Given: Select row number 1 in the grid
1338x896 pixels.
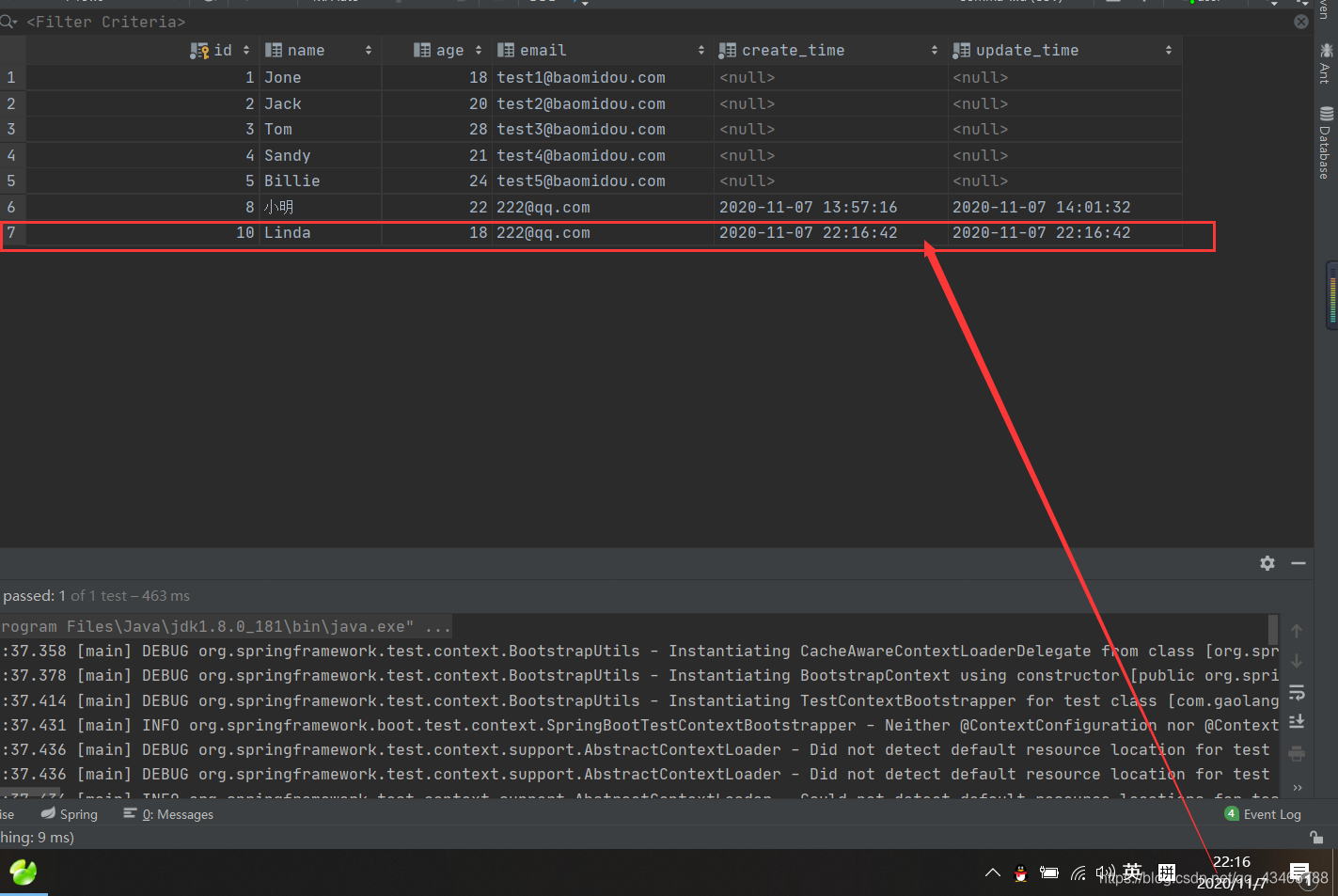Looking at the screenshot, I should 11,77.
